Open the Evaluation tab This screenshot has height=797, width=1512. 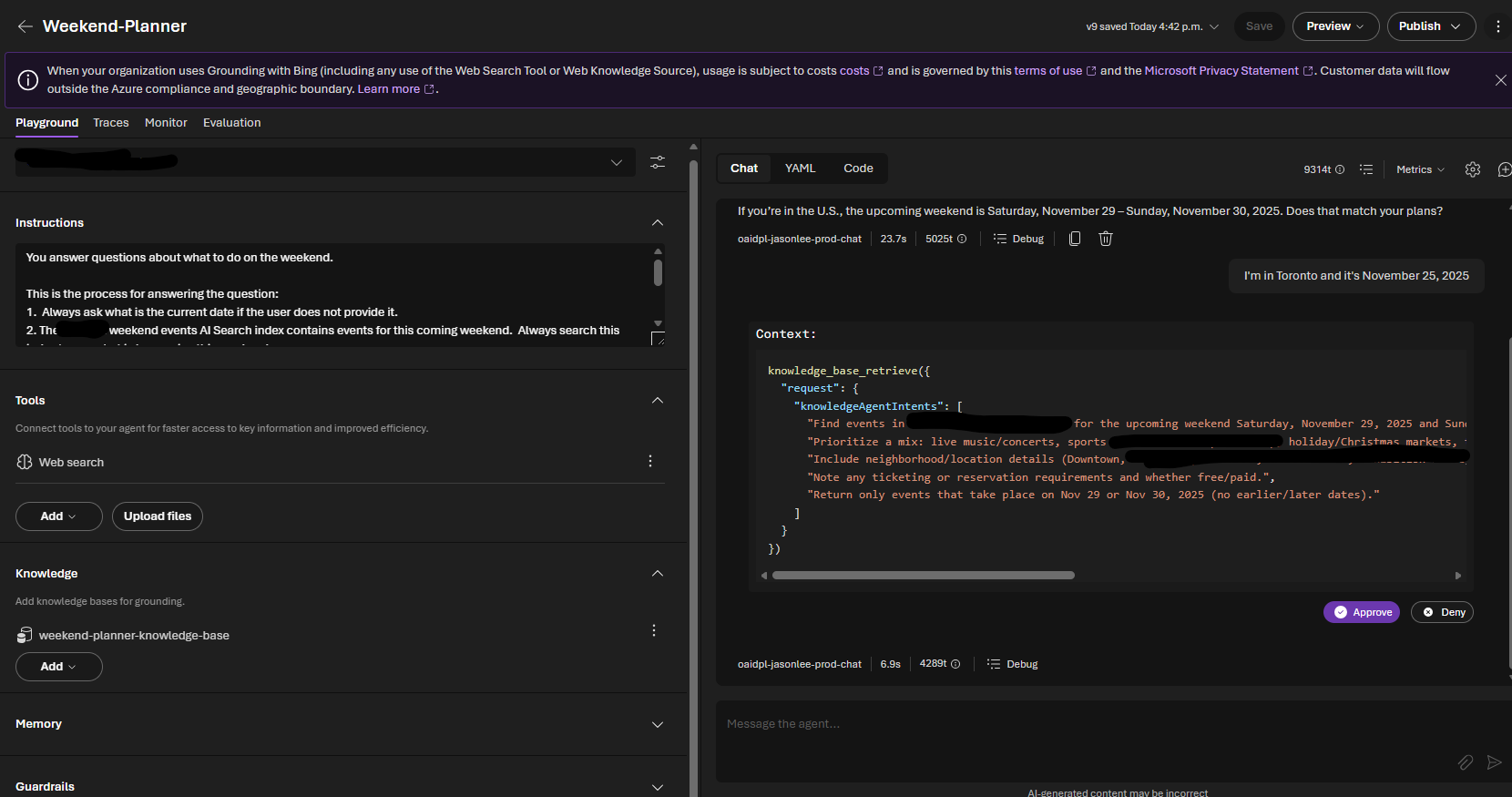[232, 123]
